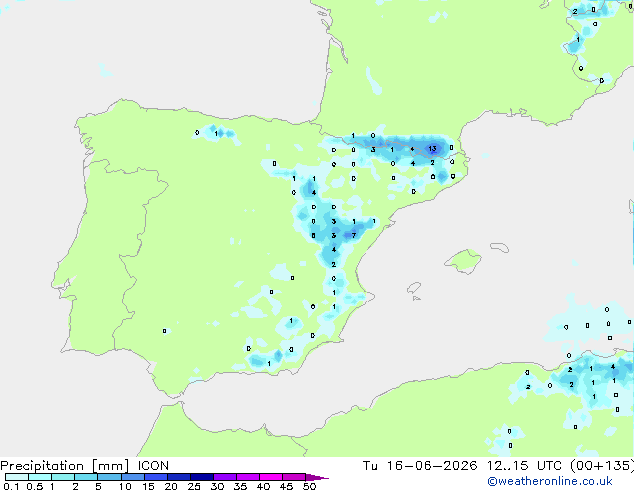Click the 45–50 mm legend color box
634x490 pixels.
point(294,477)
